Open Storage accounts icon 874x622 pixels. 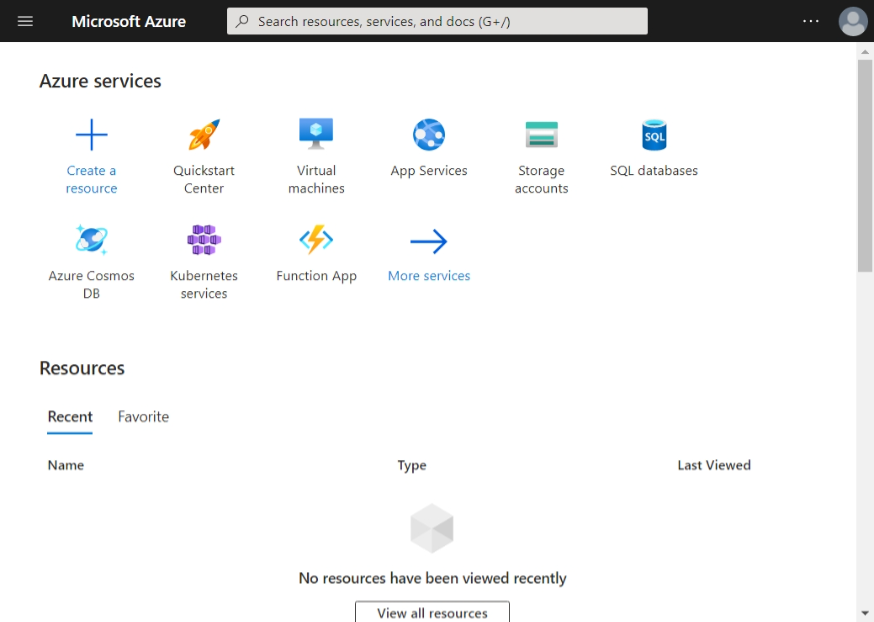pyautogui.click(x=541, y=134)
